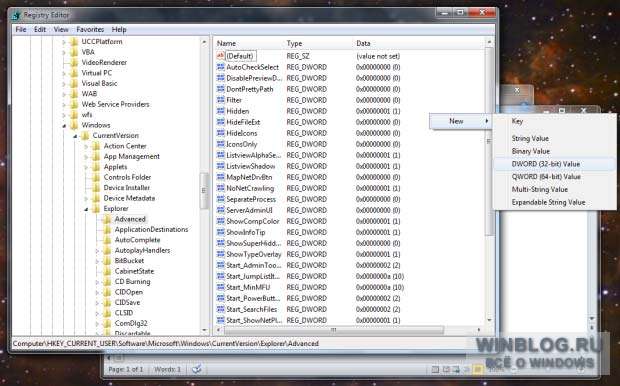
Task: Expand the App Management key
Action: [86, 157]
